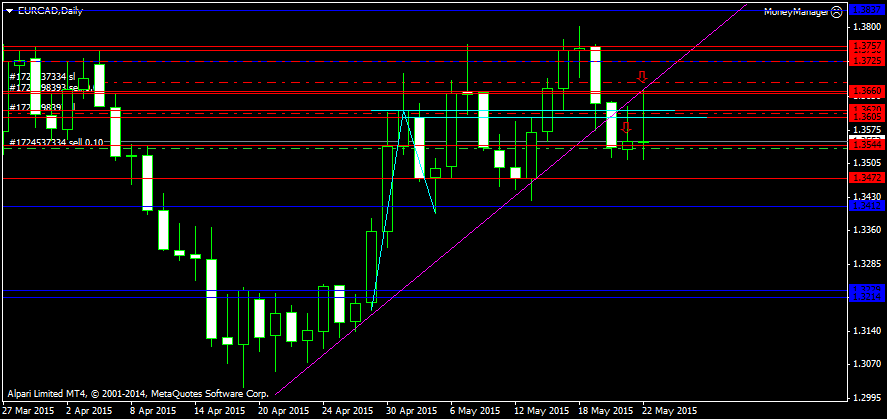Click the 30 Apr 2015 date label

point(411,411)
